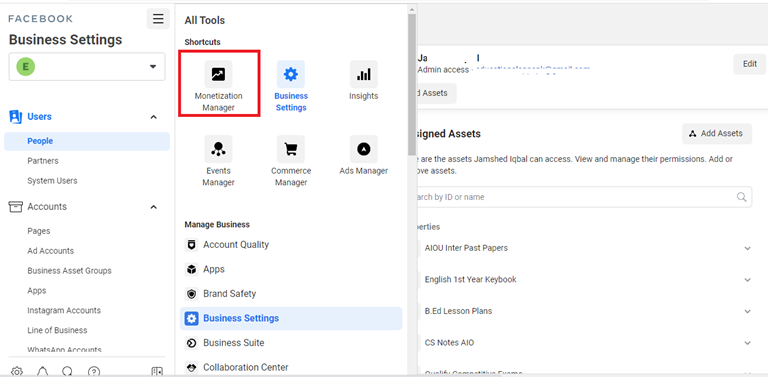Click the Users people icon in sidebar
The width and height of the screenshot is (768, 377).
click(16, 117)
